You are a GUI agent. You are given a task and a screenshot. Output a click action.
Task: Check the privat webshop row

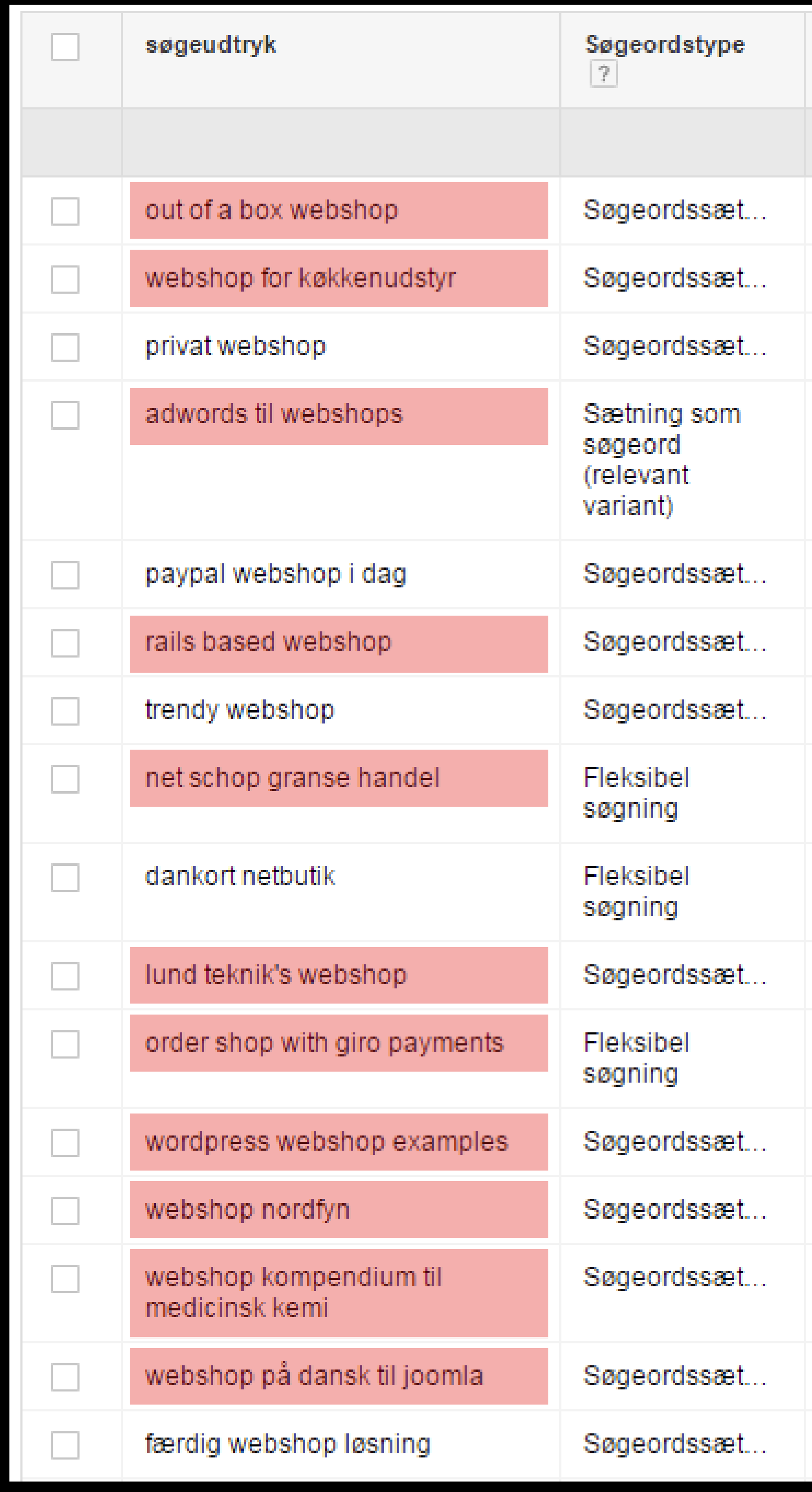65,348
